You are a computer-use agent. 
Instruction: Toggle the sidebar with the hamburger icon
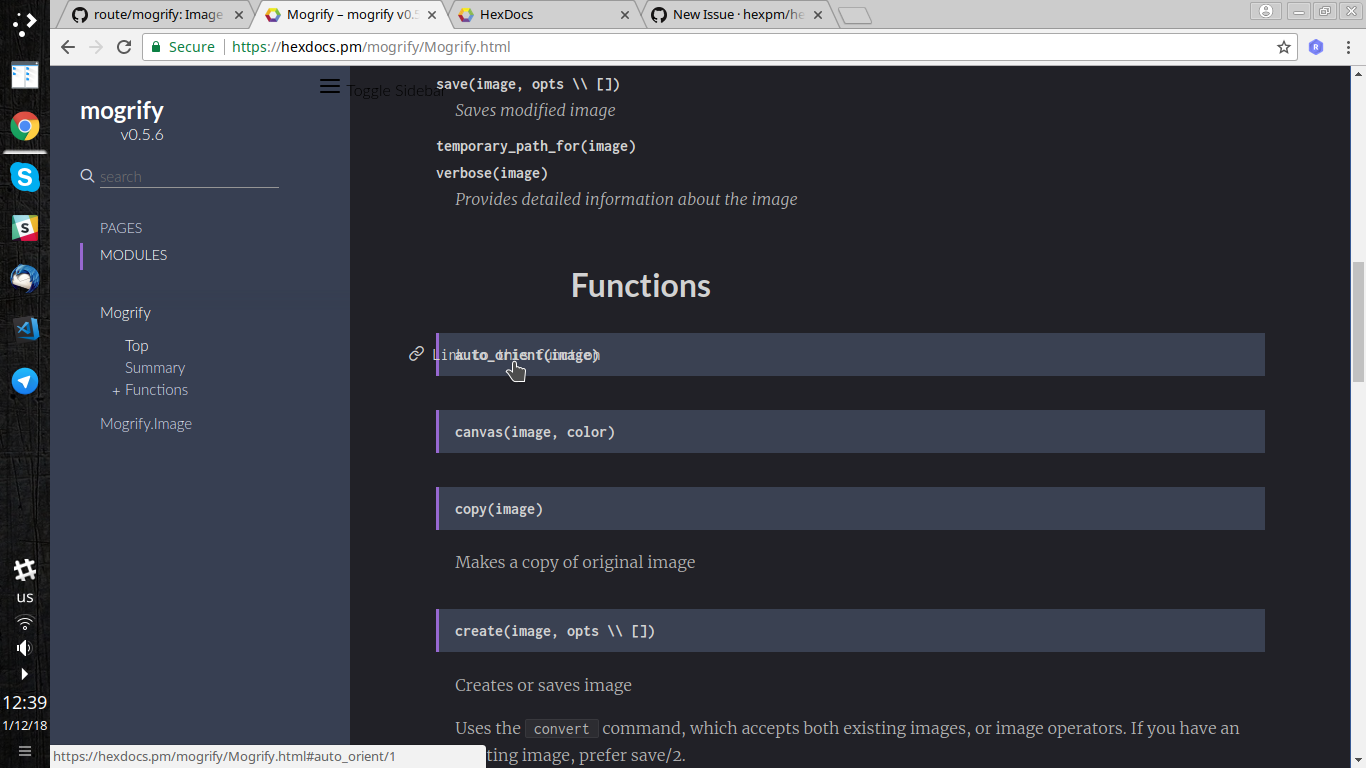point(330,86)
